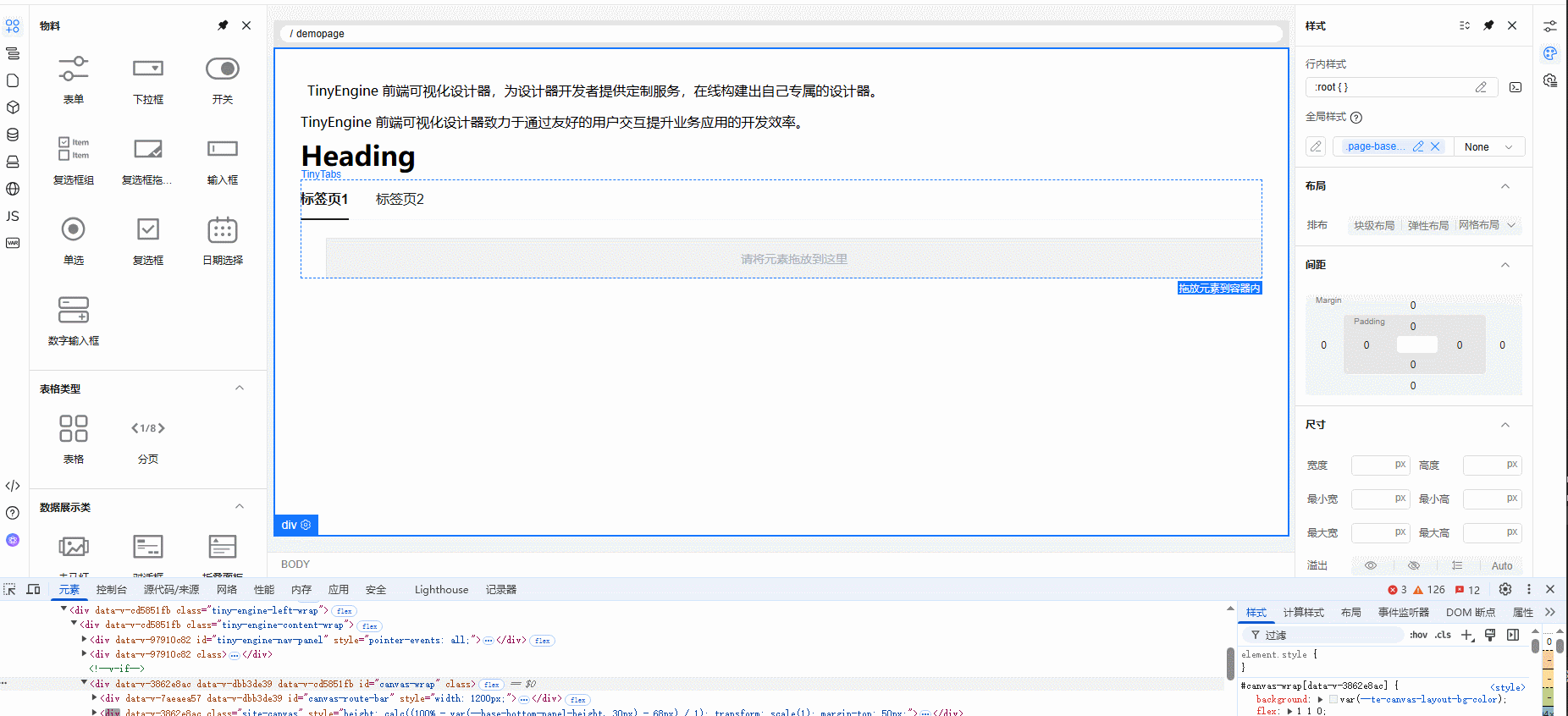Pin the 样式 style panel
The height and width of the screenshot is (716, 1568).
click(1488, 25)
